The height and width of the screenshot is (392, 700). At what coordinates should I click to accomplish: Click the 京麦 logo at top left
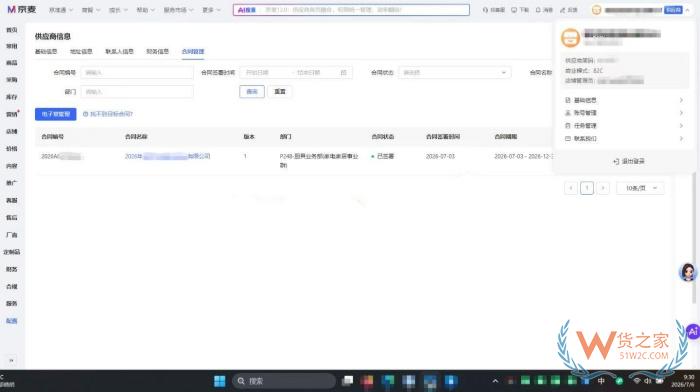pos(21,9)
